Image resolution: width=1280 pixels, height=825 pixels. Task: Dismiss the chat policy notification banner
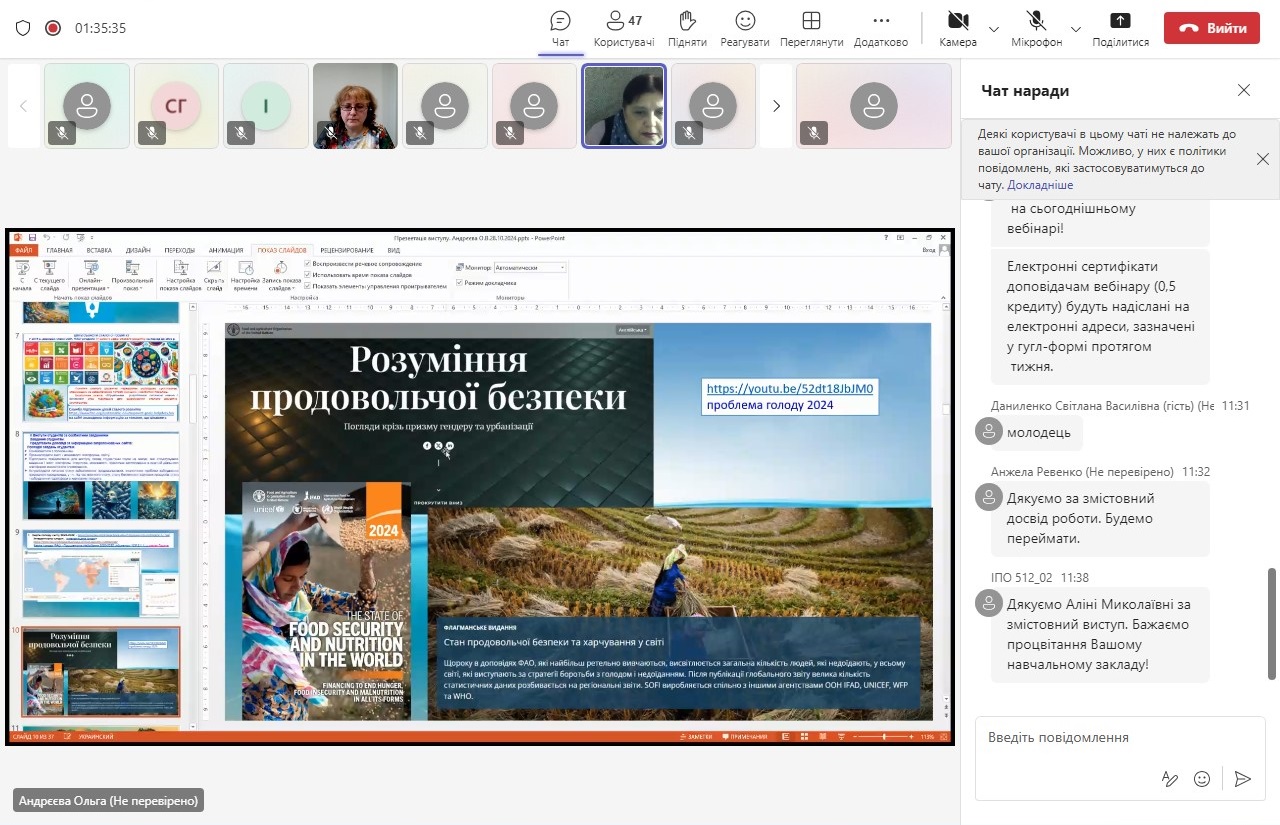[x=1263, y=159]
